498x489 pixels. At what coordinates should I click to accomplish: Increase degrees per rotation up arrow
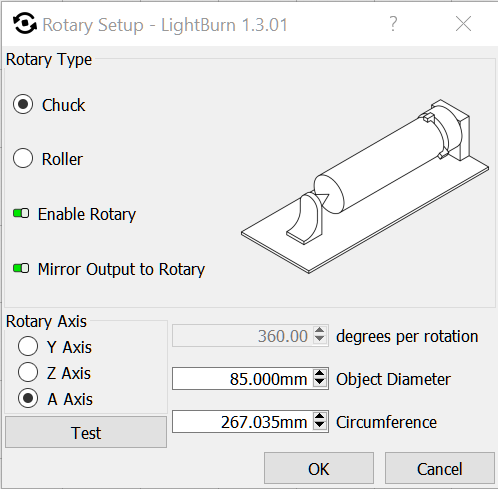point(320,330)
